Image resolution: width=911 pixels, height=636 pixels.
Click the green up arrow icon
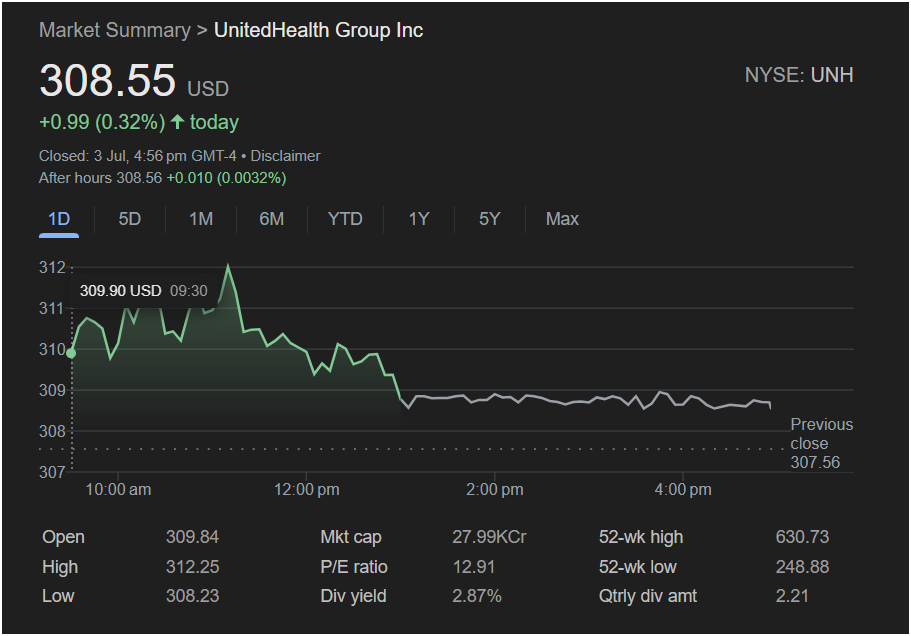coord(178,122)
